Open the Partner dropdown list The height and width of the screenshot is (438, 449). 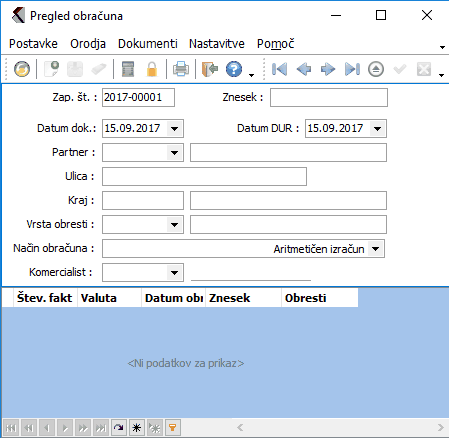pos(175,153)
